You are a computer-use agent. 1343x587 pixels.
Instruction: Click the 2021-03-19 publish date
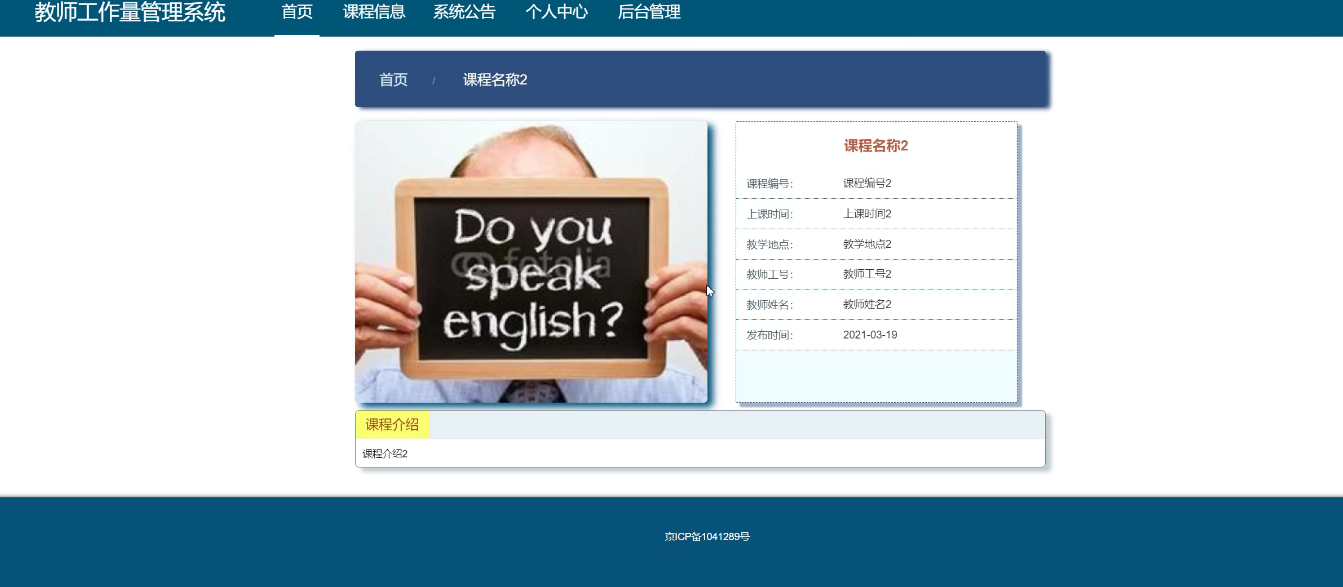point(870,335)
